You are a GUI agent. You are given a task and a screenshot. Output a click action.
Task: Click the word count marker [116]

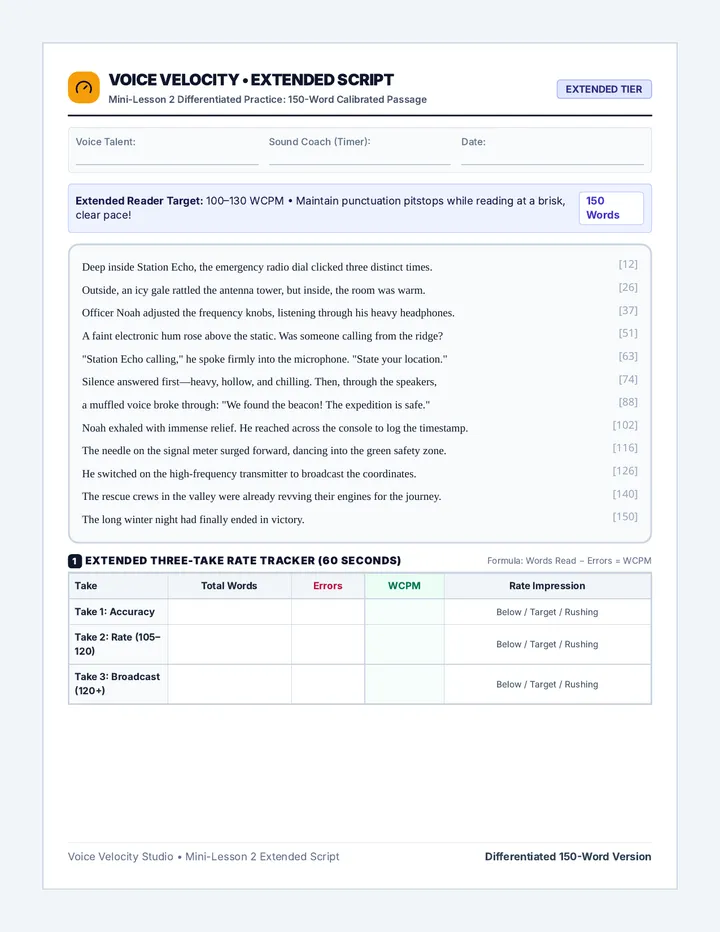[625, 448]
